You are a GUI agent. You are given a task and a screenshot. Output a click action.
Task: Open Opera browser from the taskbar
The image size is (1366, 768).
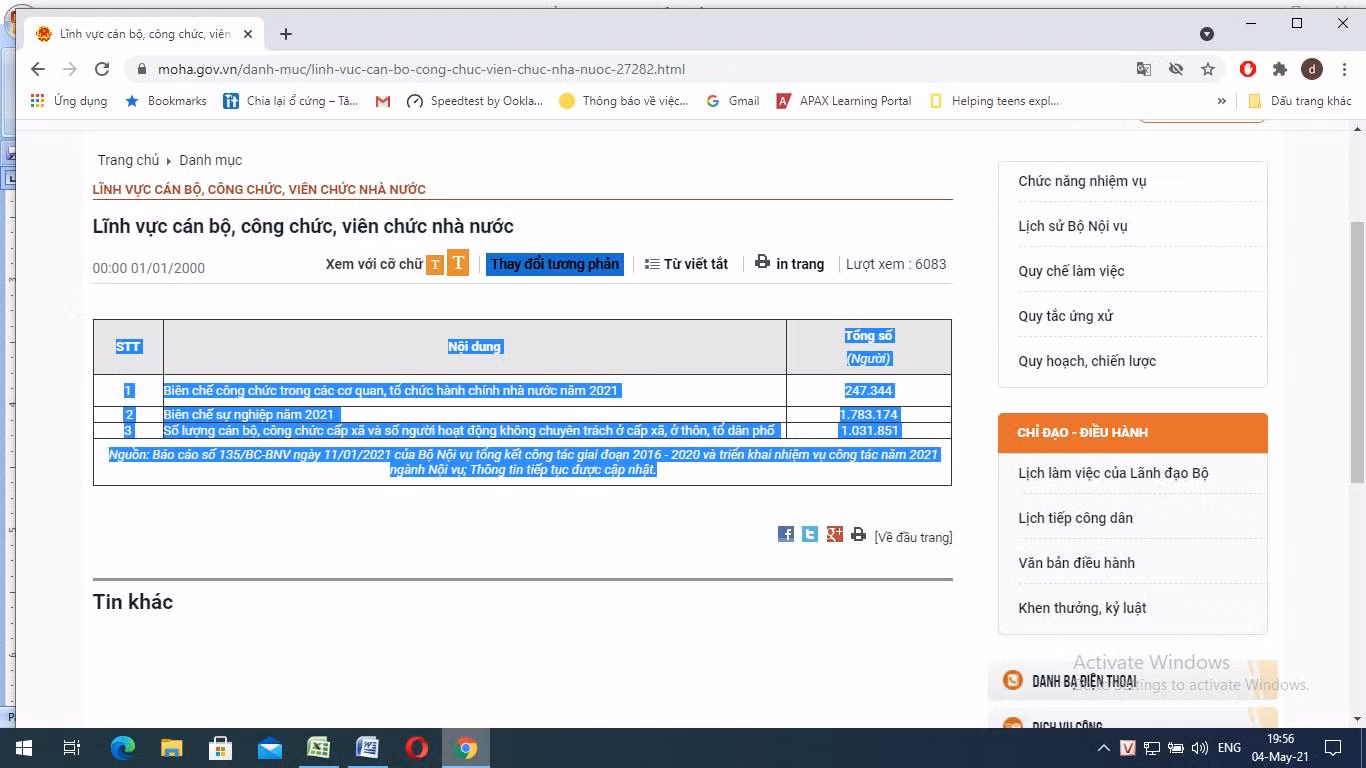[x=417, y=748]
